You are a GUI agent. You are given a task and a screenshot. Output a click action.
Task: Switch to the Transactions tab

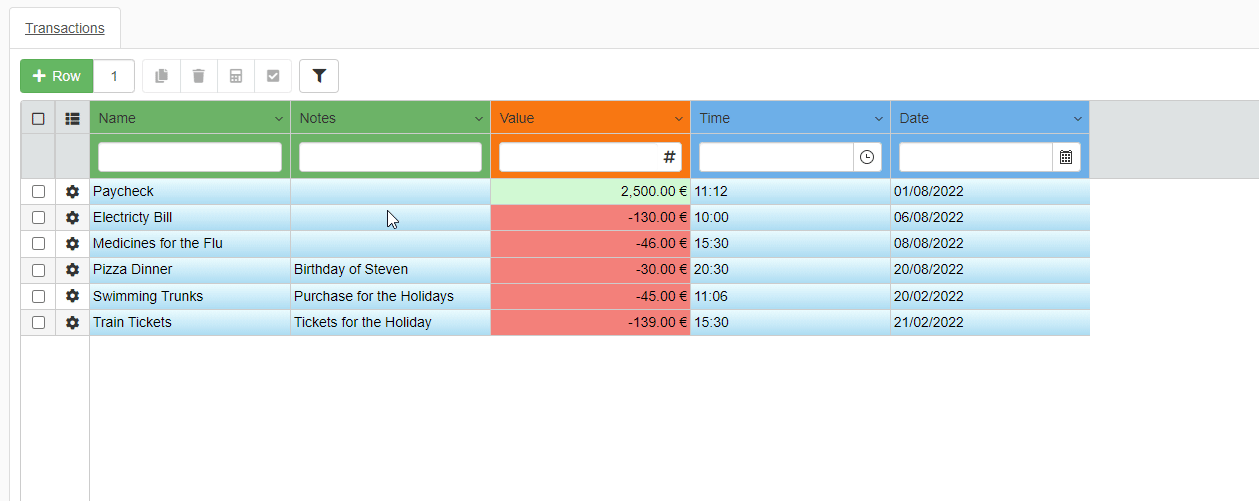(x=65, y=28)
